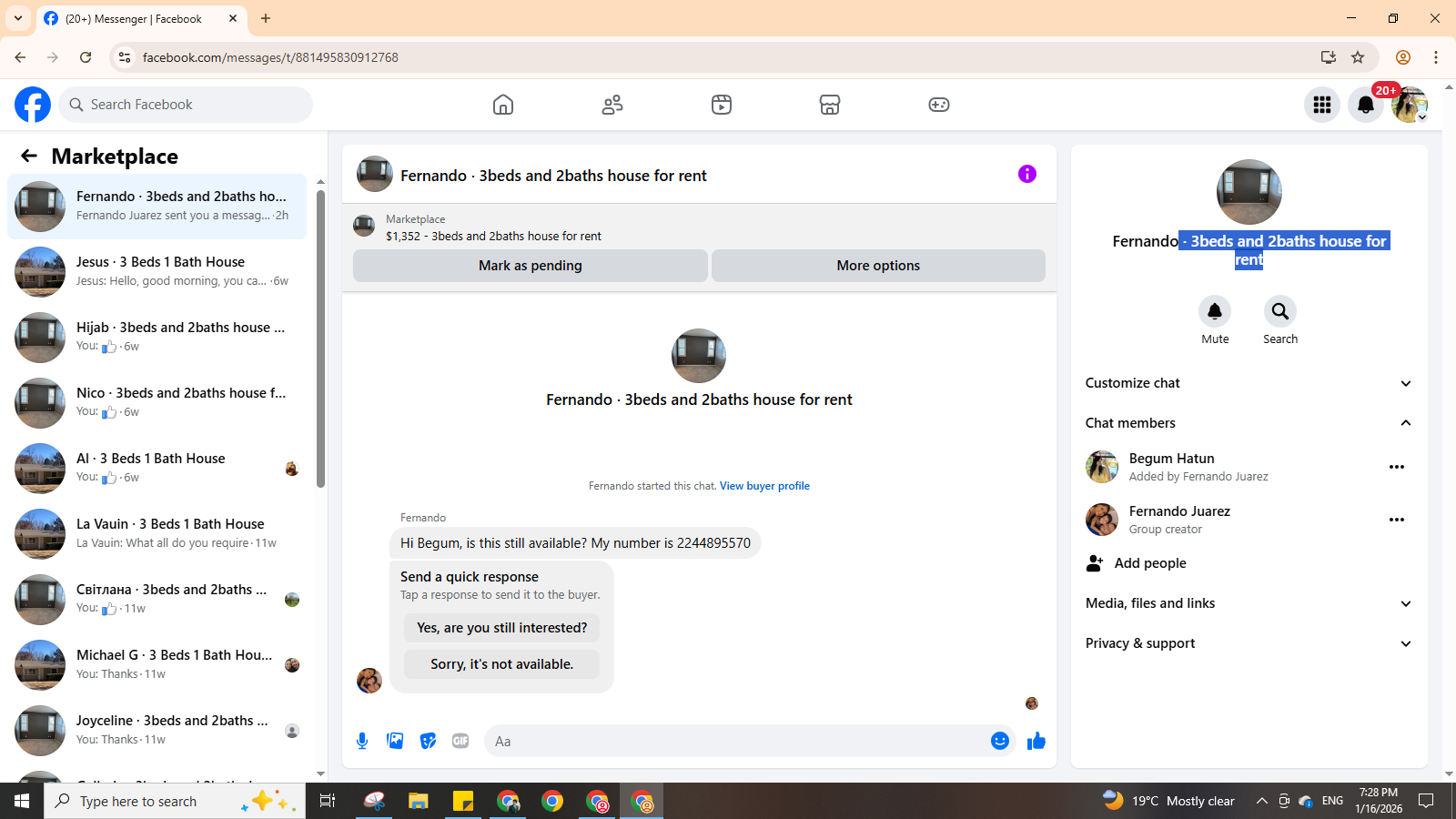Open the account profile picture menu
The height and width of the screenshot is (819, 1456).
pos(1410,105)
